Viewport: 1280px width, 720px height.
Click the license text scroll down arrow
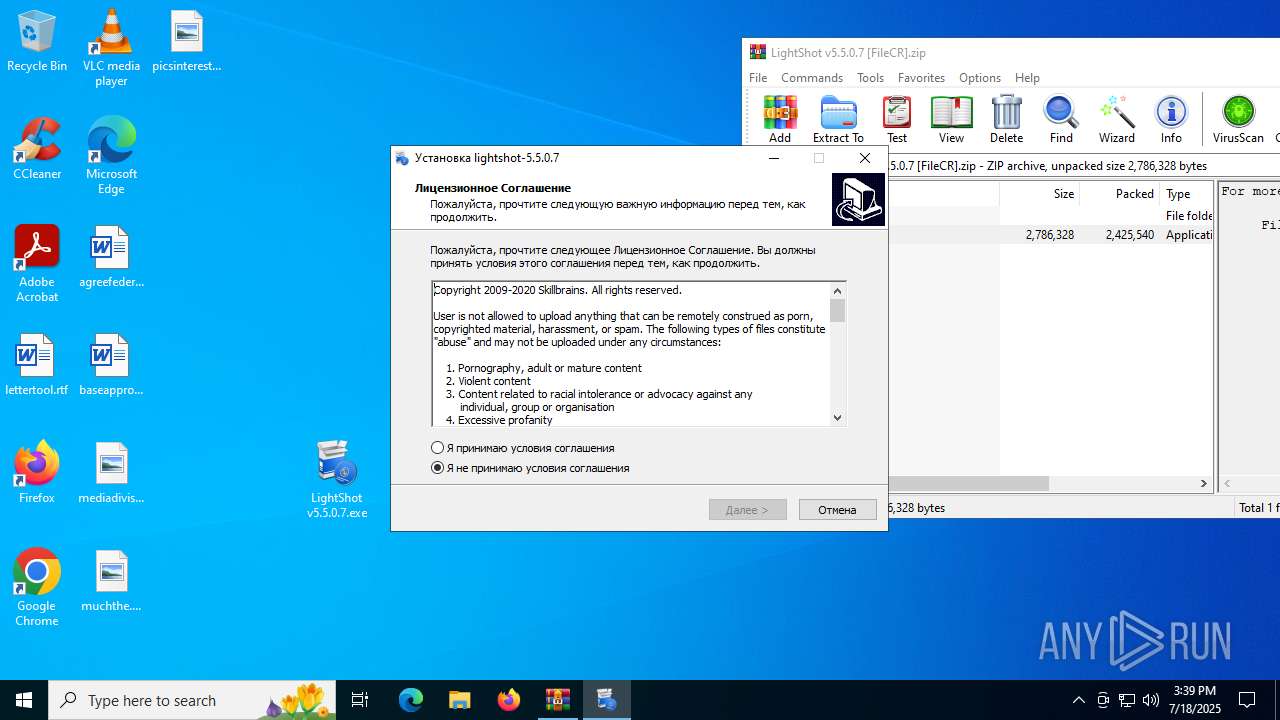[x=838, y=418]
